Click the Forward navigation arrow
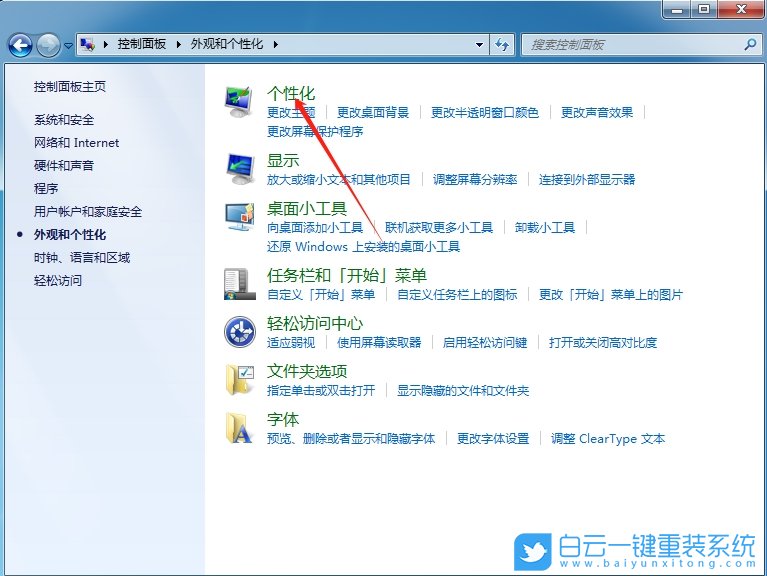This screenshot has width=767, height=576. click(48, 45)
